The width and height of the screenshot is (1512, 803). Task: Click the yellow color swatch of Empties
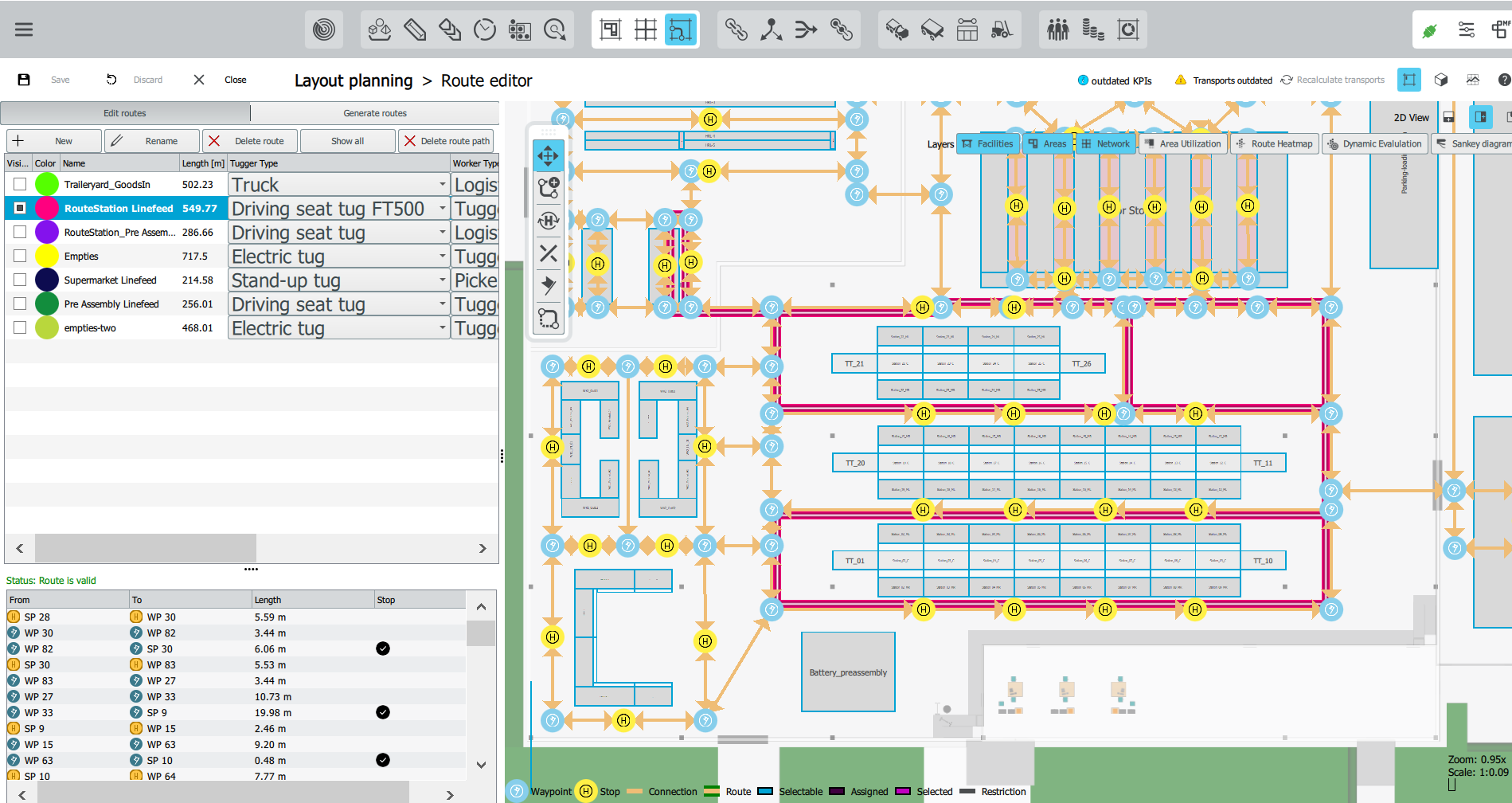[47, 256]
